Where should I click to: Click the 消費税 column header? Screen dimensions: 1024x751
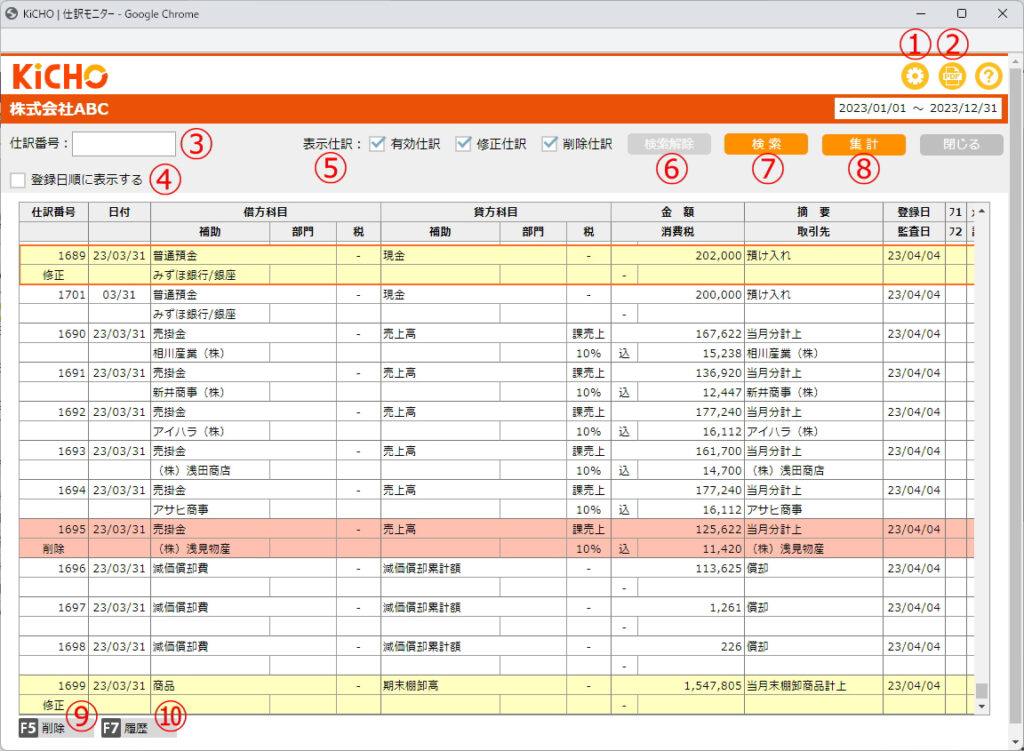677,232
